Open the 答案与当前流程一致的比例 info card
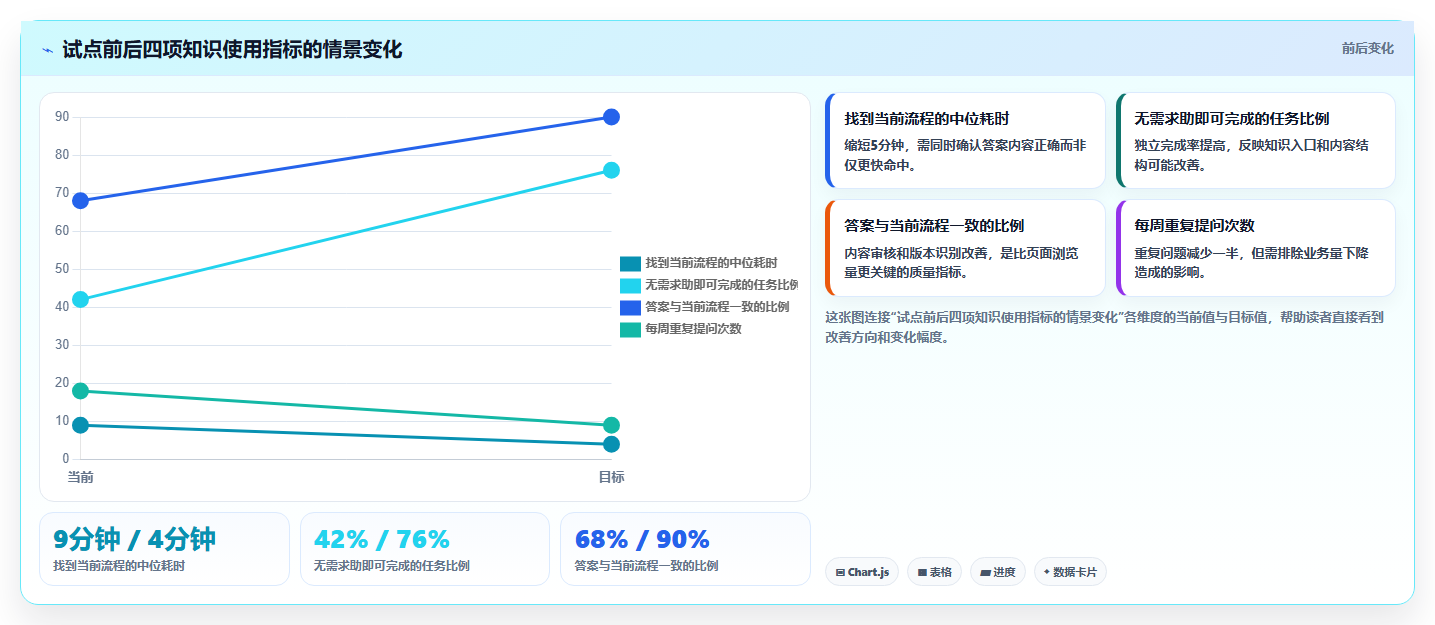 click(965, 248)
